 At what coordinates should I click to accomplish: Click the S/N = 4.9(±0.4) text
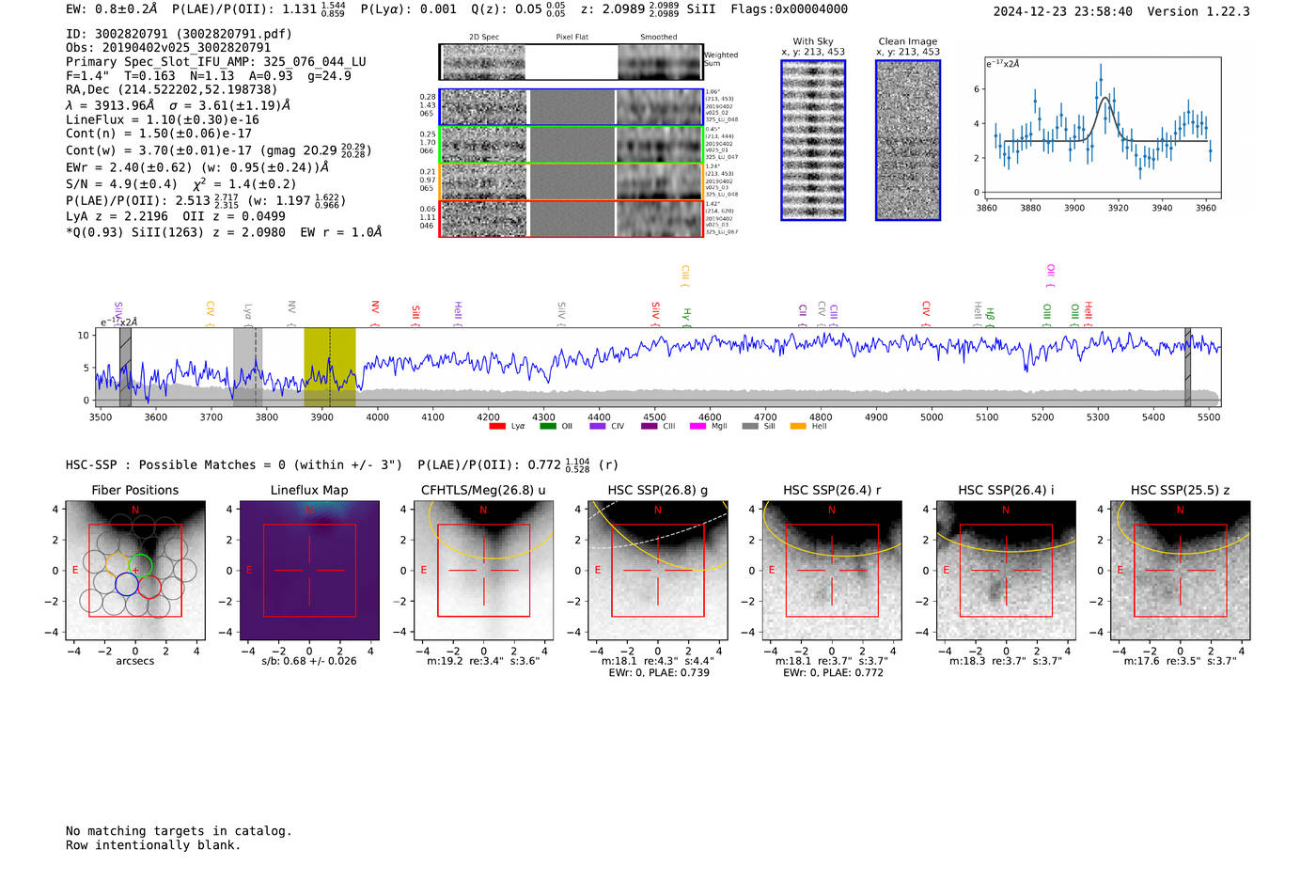[x=121, y=184]
